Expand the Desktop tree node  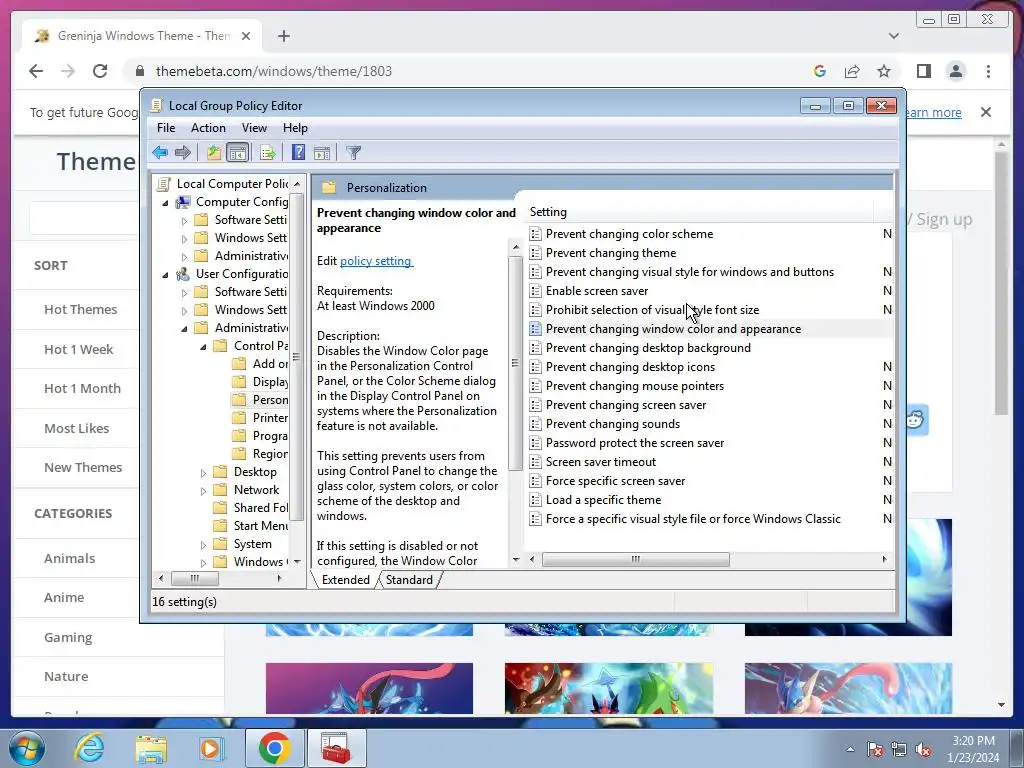coord(203,473)
